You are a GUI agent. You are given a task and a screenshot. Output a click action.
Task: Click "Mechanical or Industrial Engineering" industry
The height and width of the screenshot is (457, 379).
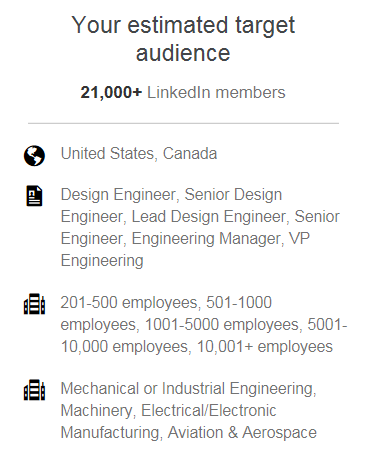click(187, 389)
